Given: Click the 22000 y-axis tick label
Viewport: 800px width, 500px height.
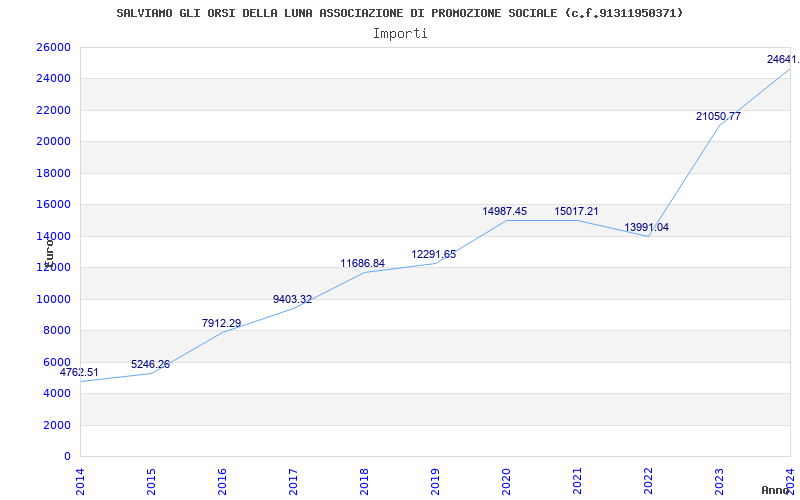Looking at the screenshot, I should 54,110.
